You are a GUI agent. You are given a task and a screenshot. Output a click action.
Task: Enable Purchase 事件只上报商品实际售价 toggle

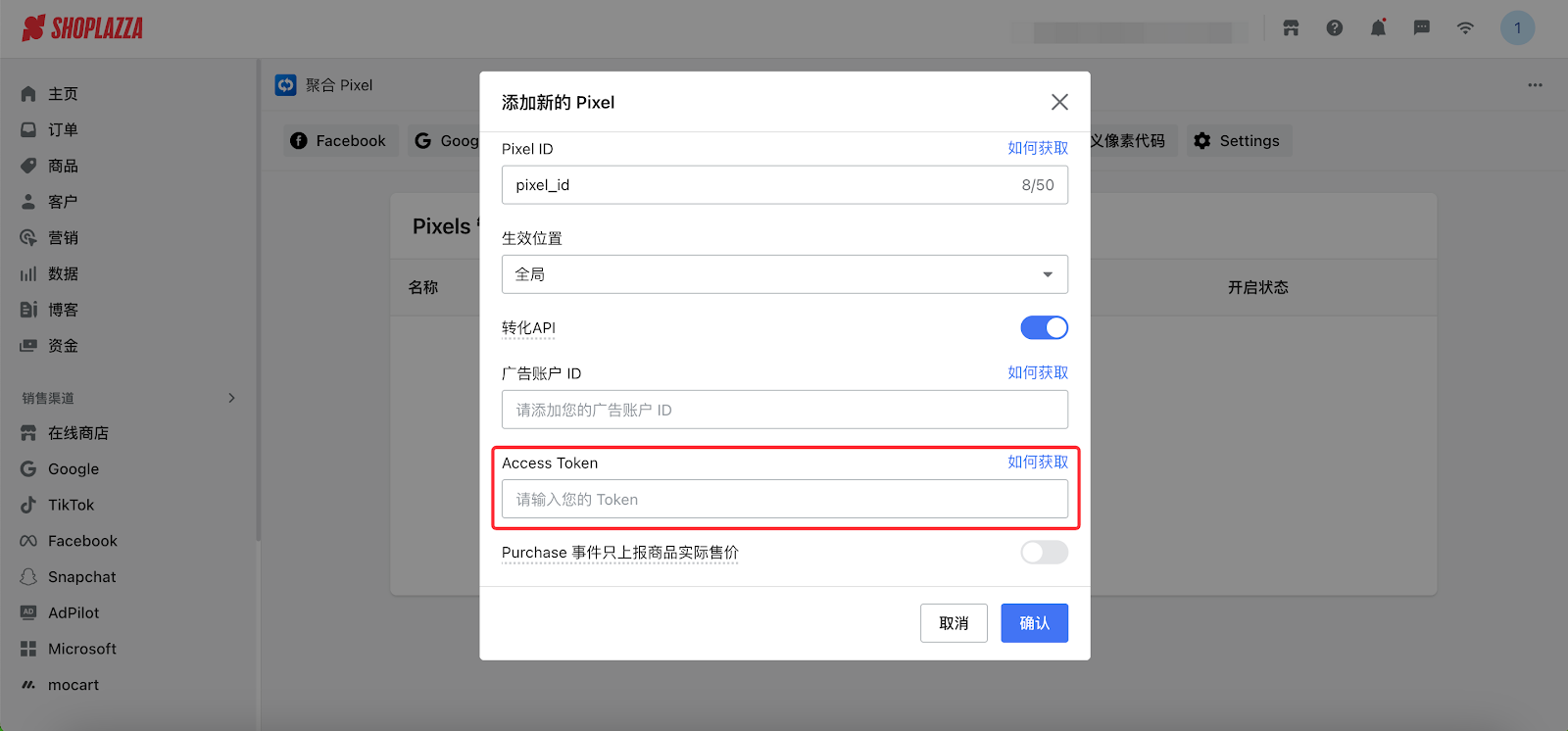pyautogui.click(x=1044, y=553)
